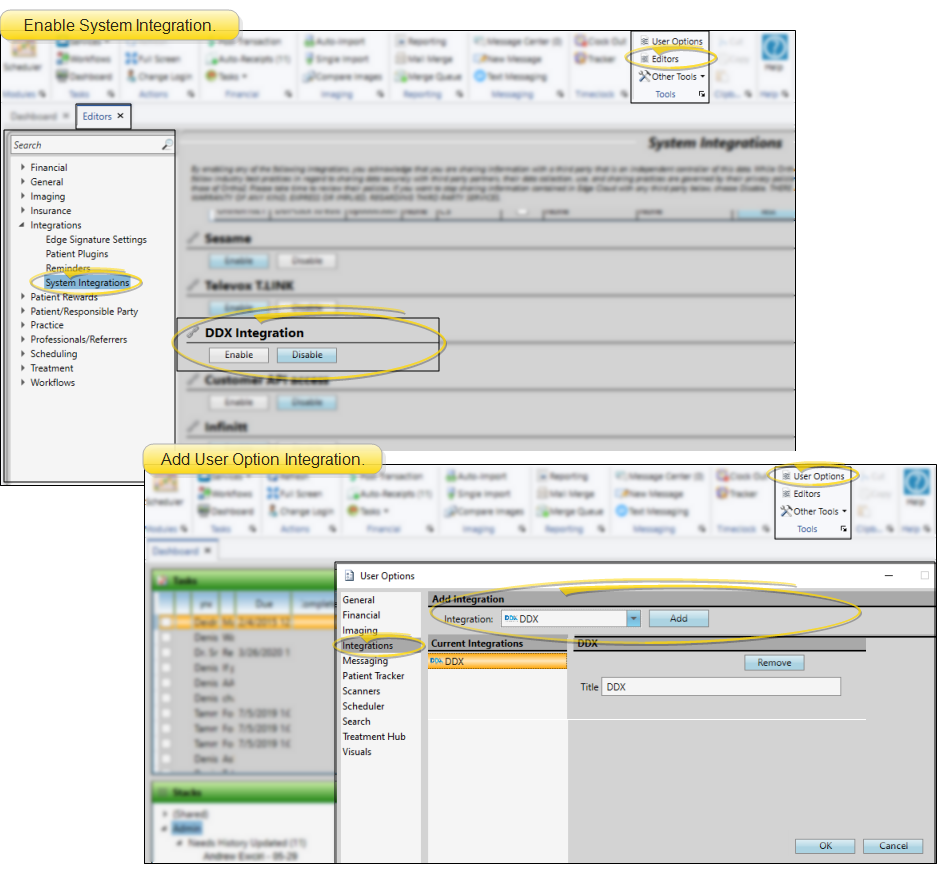Click the pencil icon beside DDX Integration

click(x=194, y=333)
